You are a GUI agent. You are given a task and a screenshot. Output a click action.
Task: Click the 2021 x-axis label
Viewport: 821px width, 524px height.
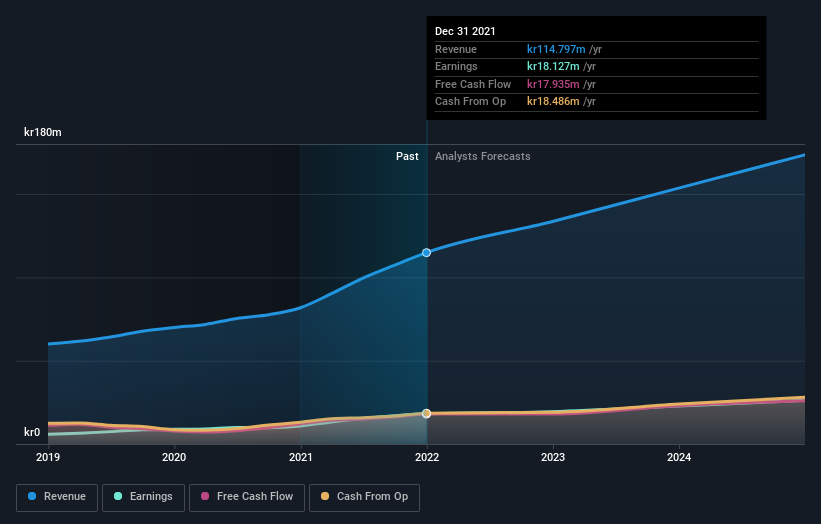coord(301,457)
